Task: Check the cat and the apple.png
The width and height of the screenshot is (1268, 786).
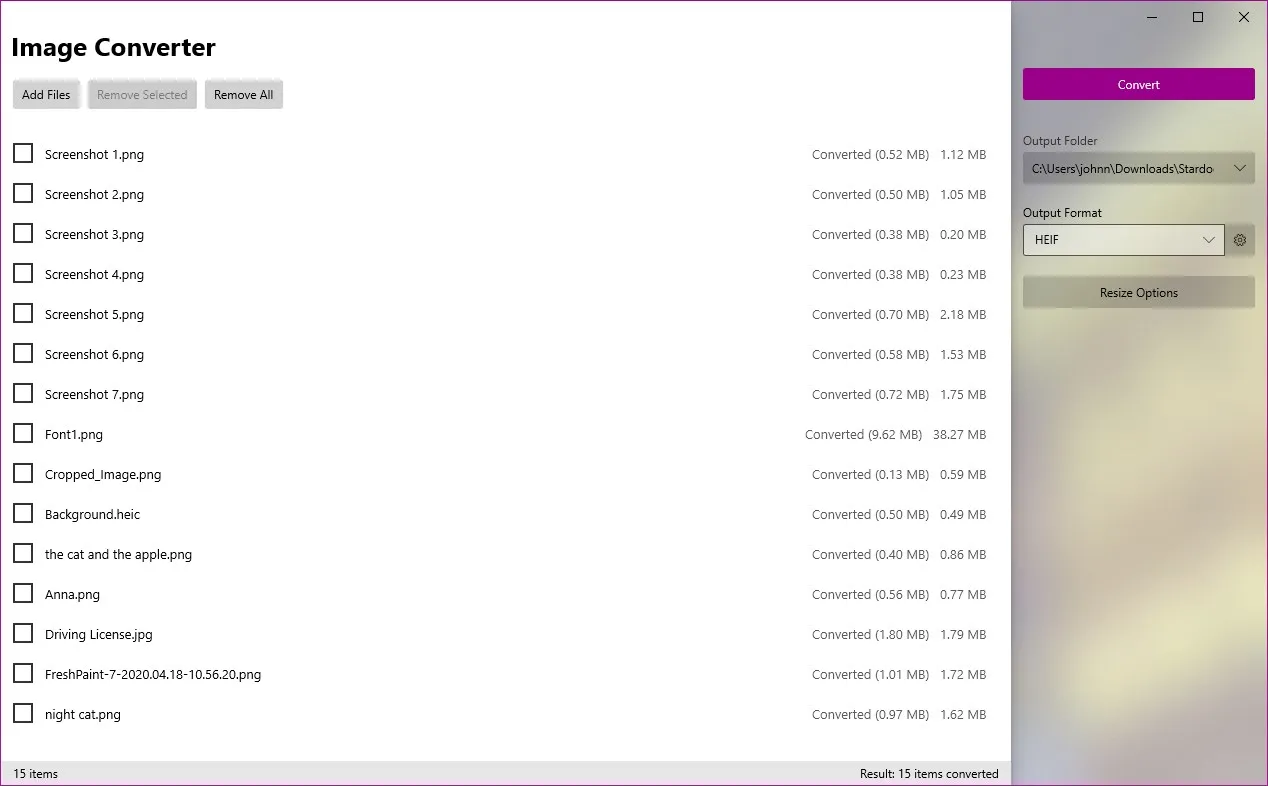Action: (x=23, y=553)
